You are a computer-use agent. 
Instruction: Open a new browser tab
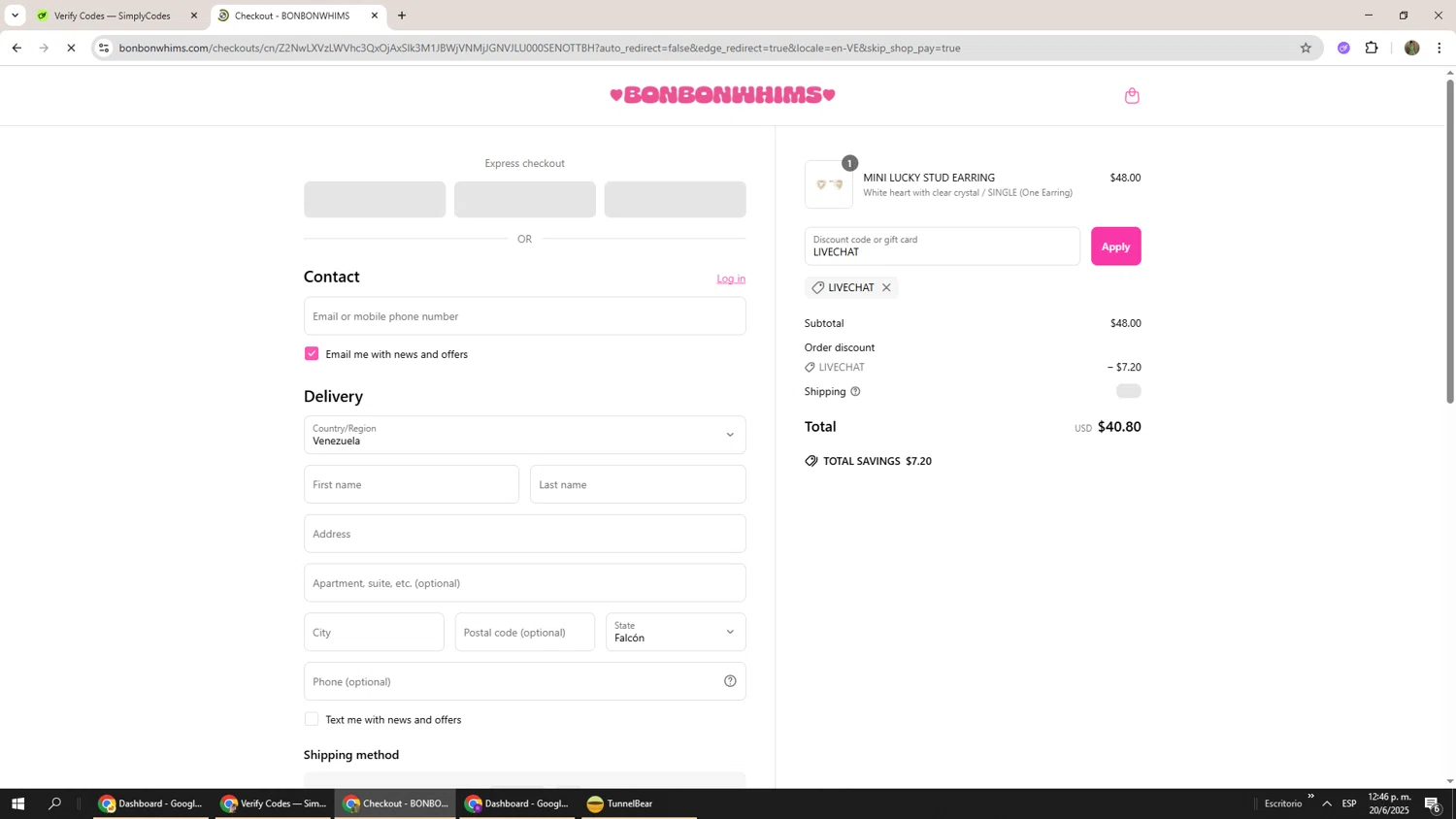coord(402,16)
